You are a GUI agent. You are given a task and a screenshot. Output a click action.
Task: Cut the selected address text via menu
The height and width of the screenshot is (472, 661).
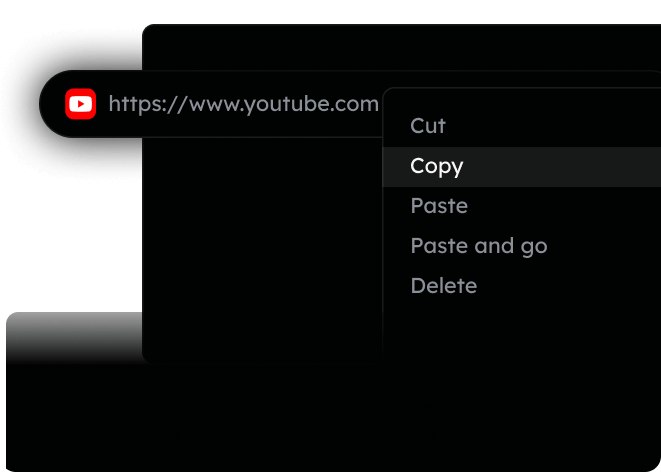428,126
